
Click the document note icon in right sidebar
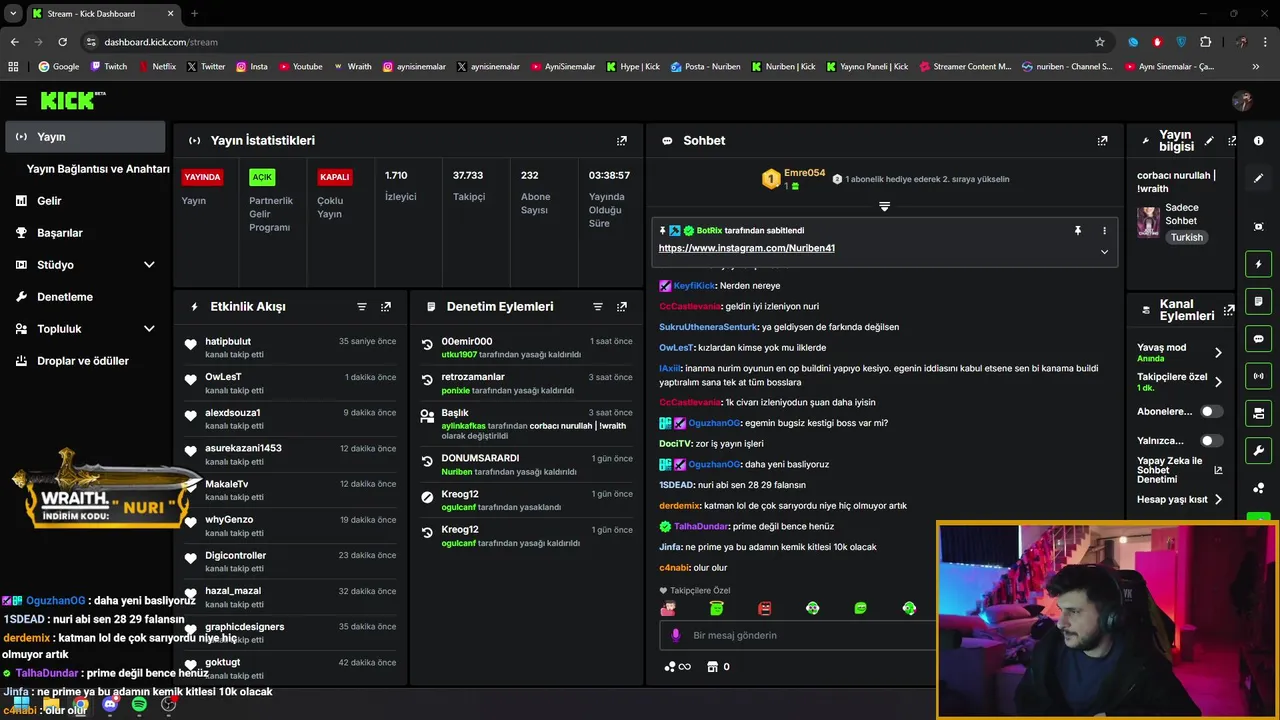(1259, 301)
